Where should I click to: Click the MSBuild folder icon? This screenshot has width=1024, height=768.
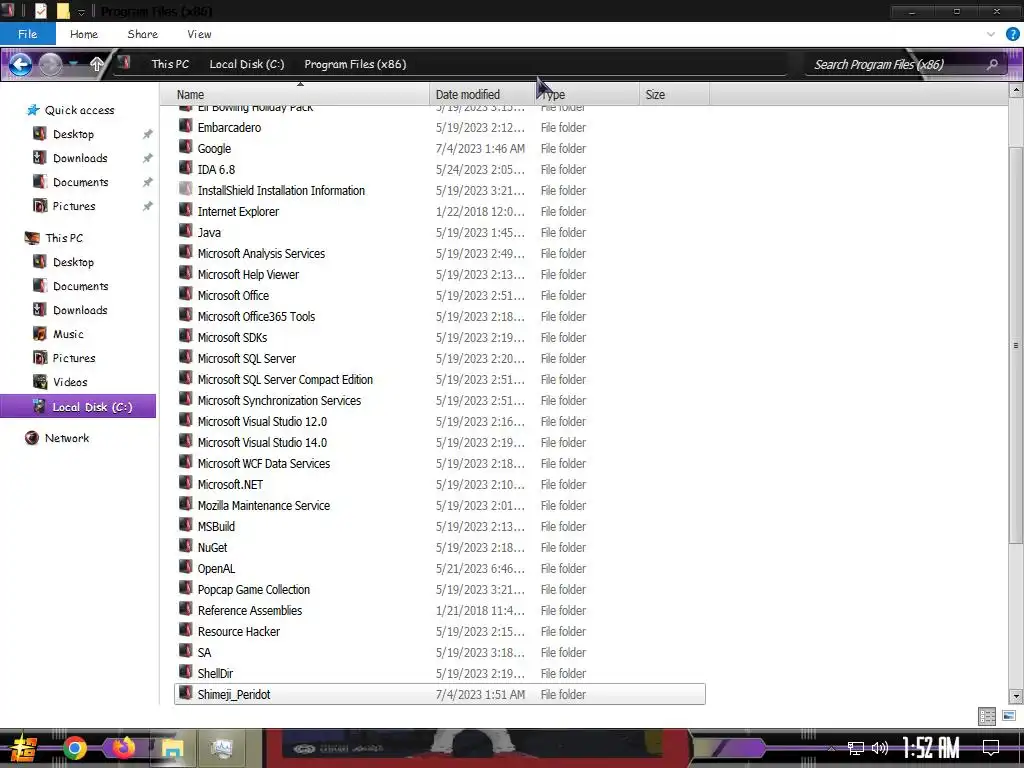coord(185,525)
